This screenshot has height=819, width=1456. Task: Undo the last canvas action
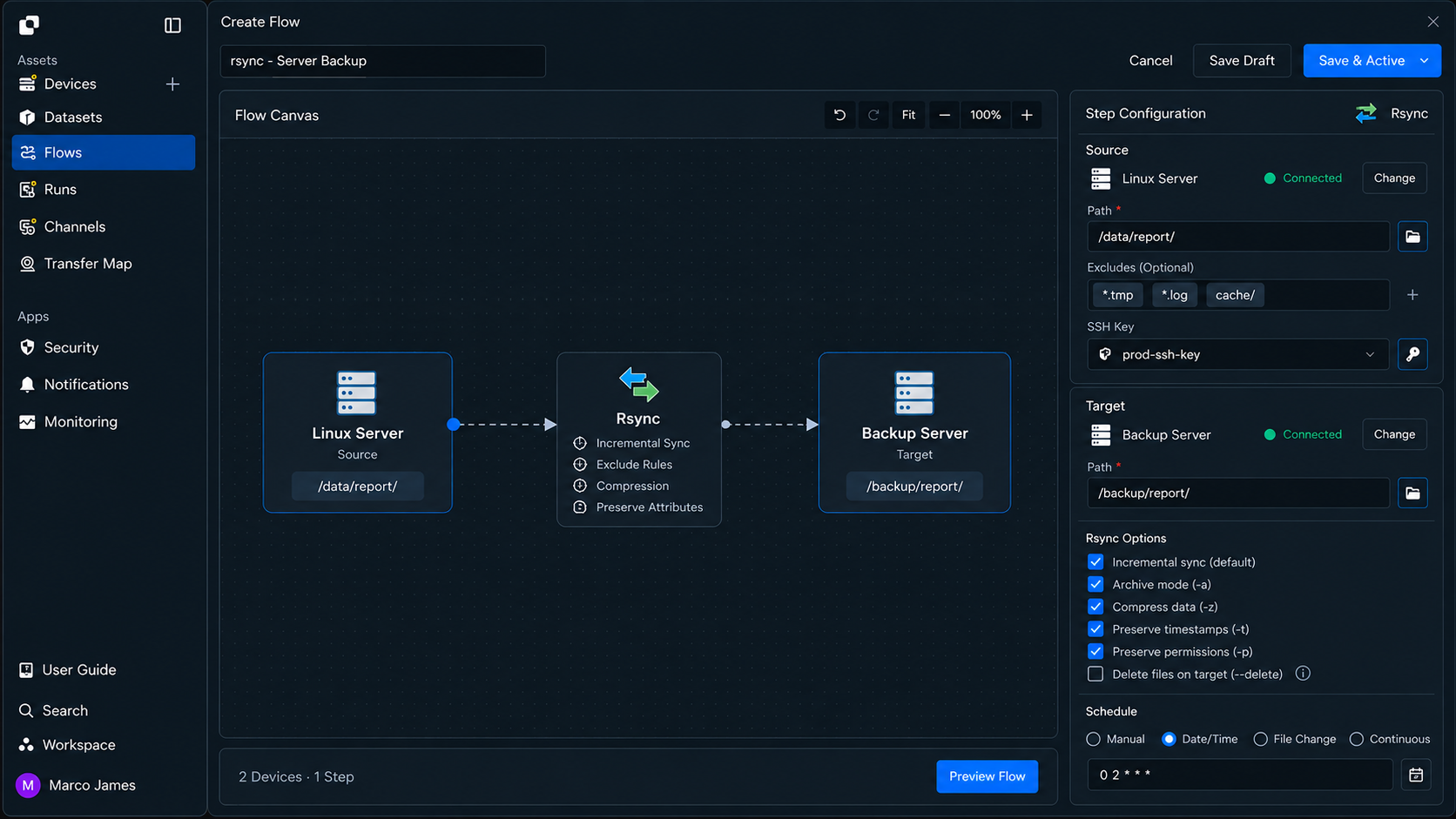[839, 115]
